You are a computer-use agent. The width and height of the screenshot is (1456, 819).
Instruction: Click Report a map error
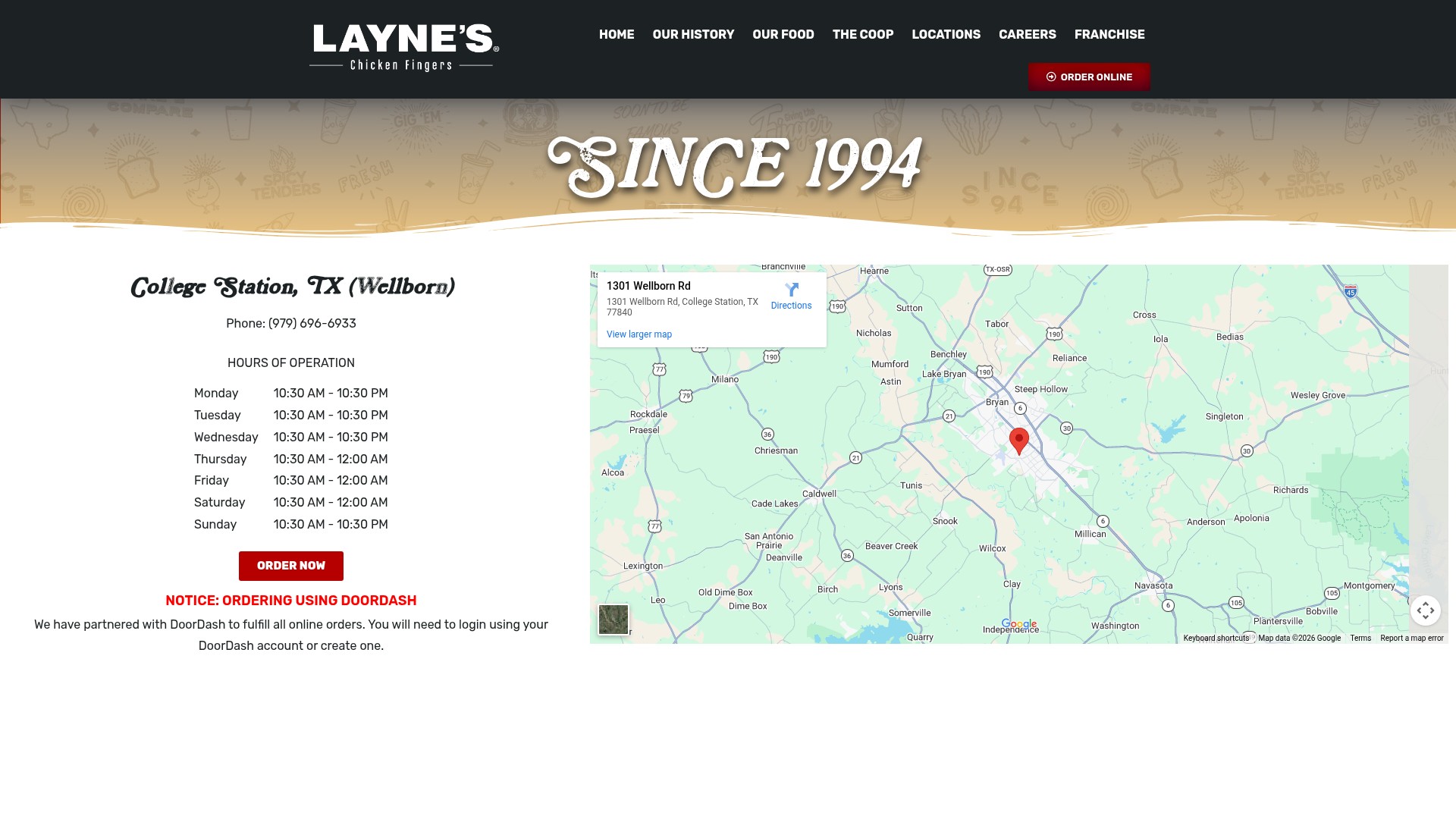1412,638
